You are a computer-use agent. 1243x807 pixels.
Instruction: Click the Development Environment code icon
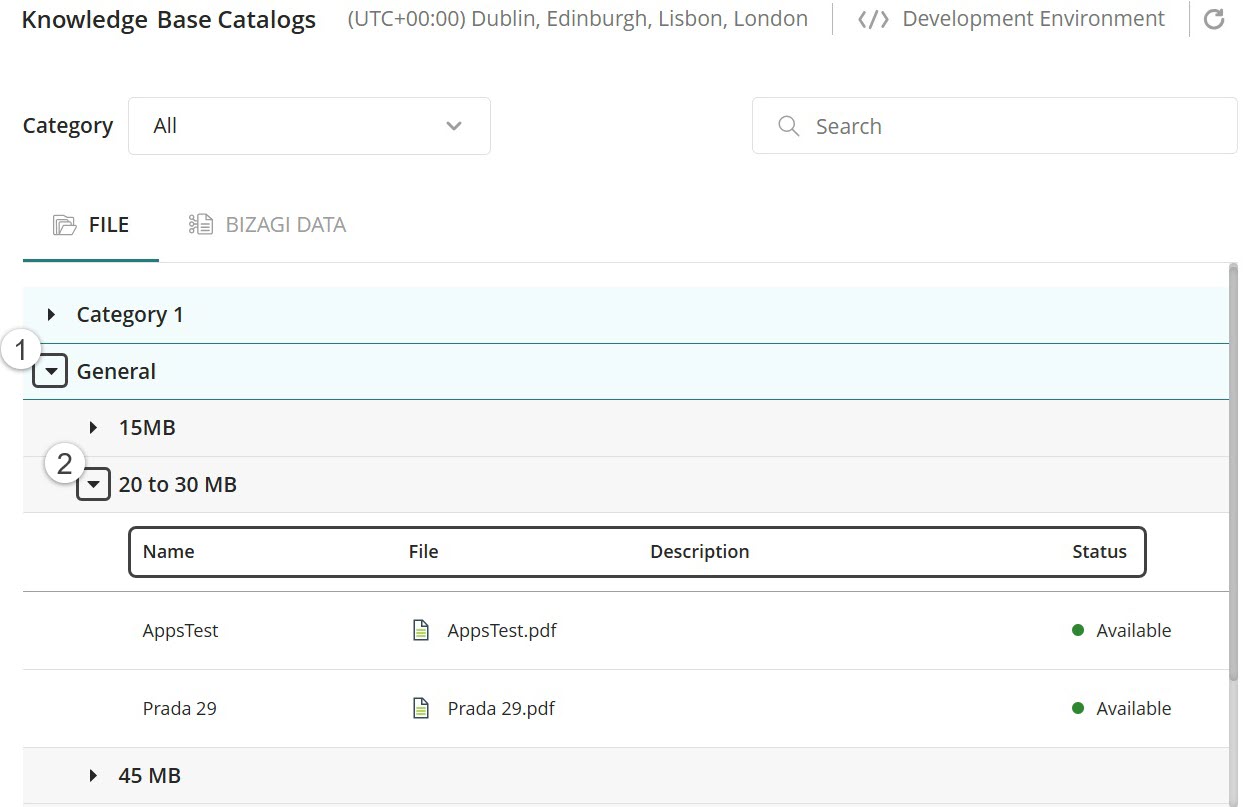871,18
